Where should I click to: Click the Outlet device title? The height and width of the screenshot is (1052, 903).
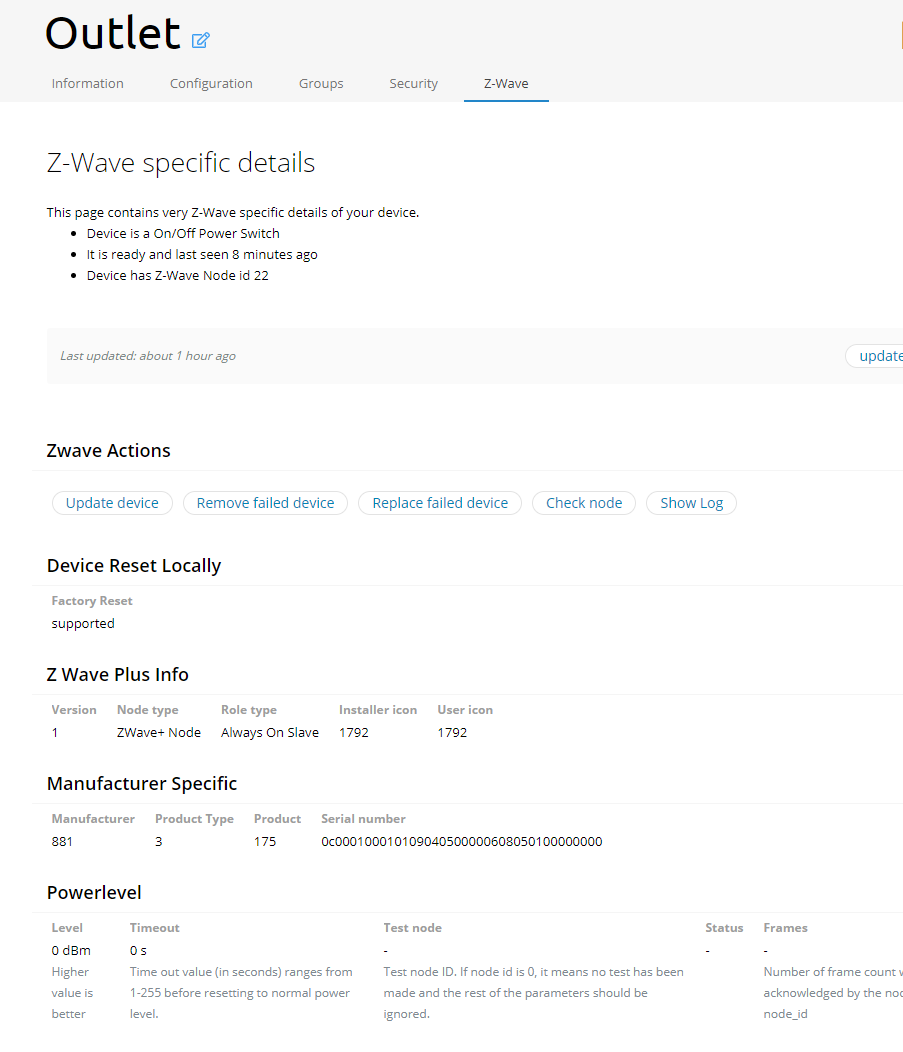113,34
